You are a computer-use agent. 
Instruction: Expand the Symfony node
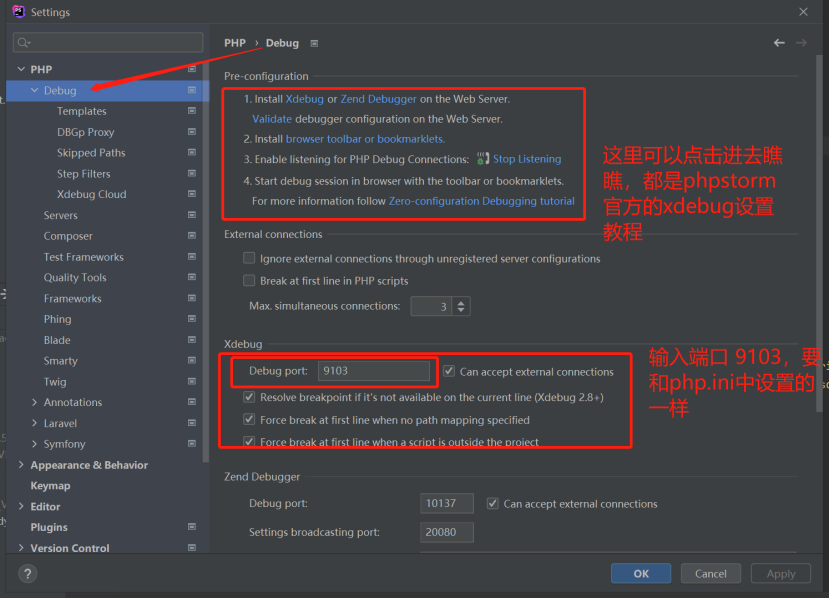(x=34, y=443)
